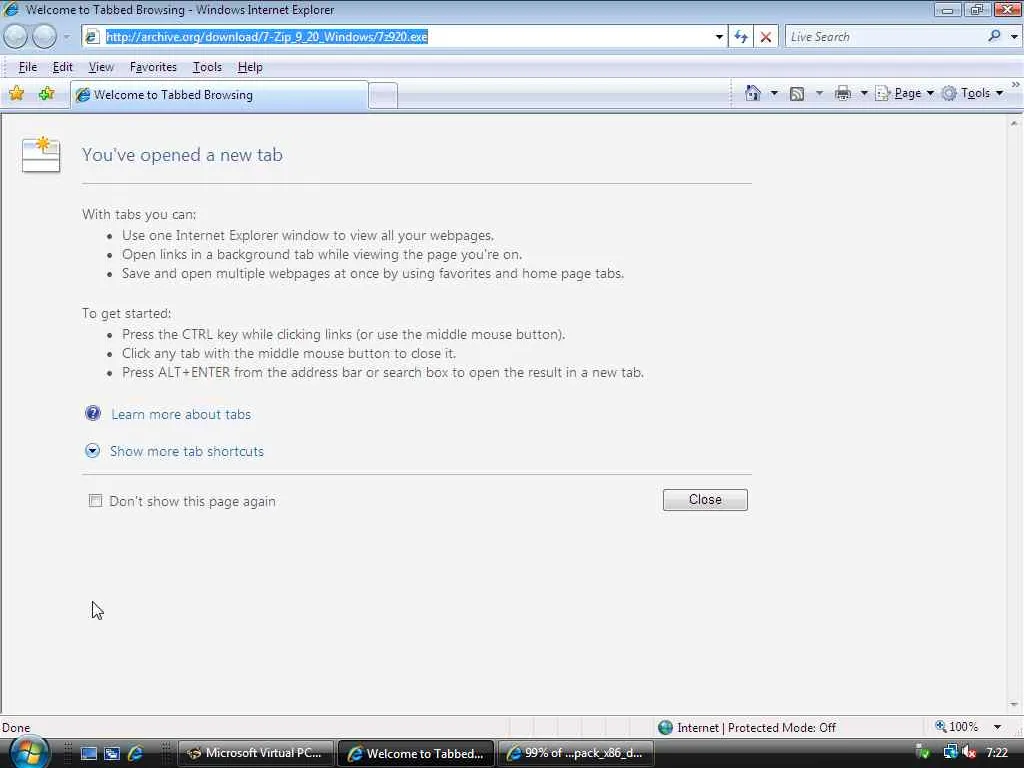Open the Tools gear command bar menu
Viewport: 1024px width, 768px height.
(972, 93)
